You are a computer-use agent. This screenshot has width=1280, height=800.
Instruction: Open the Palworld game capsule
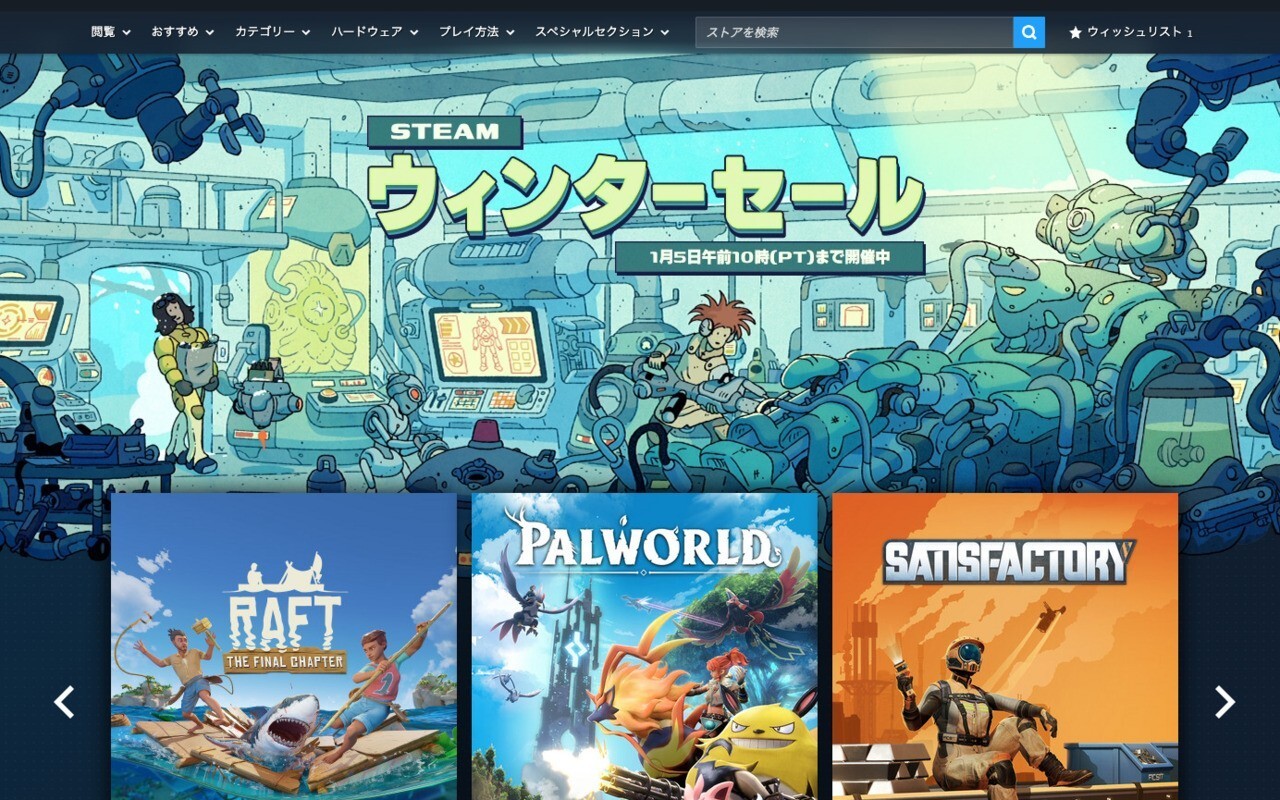coord(645,646)
